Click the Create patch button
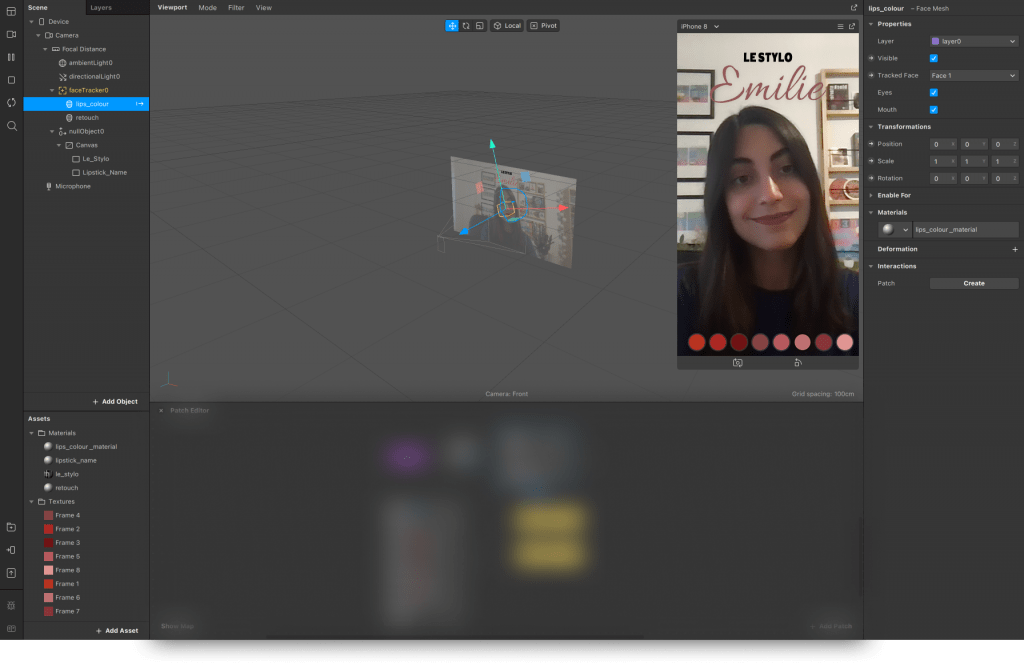This screenshot has width=1024, height=665. [974, 284]
